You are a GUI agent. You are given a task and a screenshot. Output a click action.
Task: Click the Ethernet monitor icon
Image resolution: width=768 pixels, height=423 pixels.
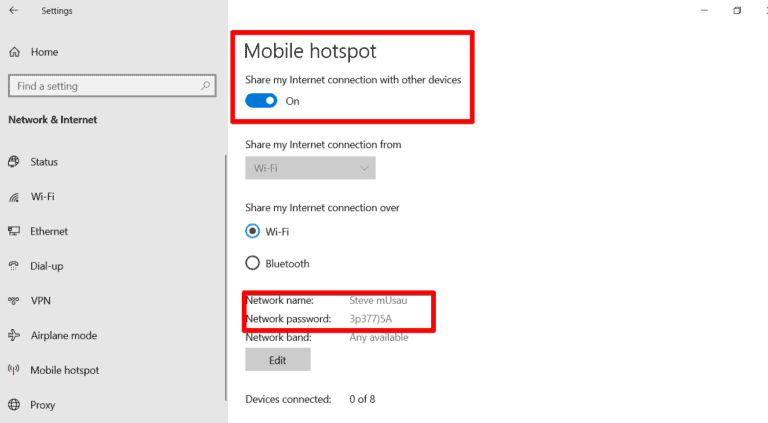click(14, 231)
